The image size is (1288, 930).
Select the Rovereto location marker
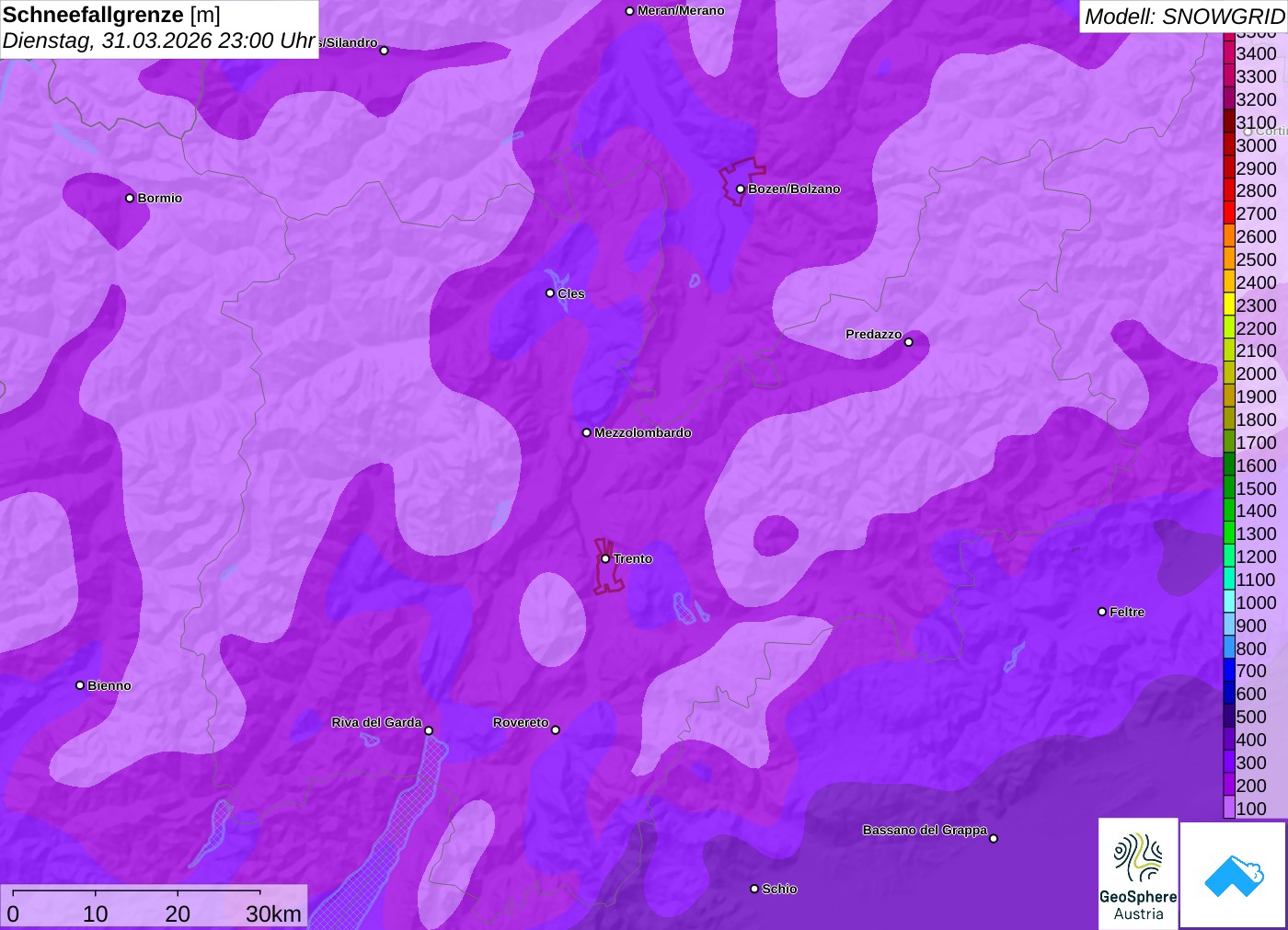click(556, 730)
